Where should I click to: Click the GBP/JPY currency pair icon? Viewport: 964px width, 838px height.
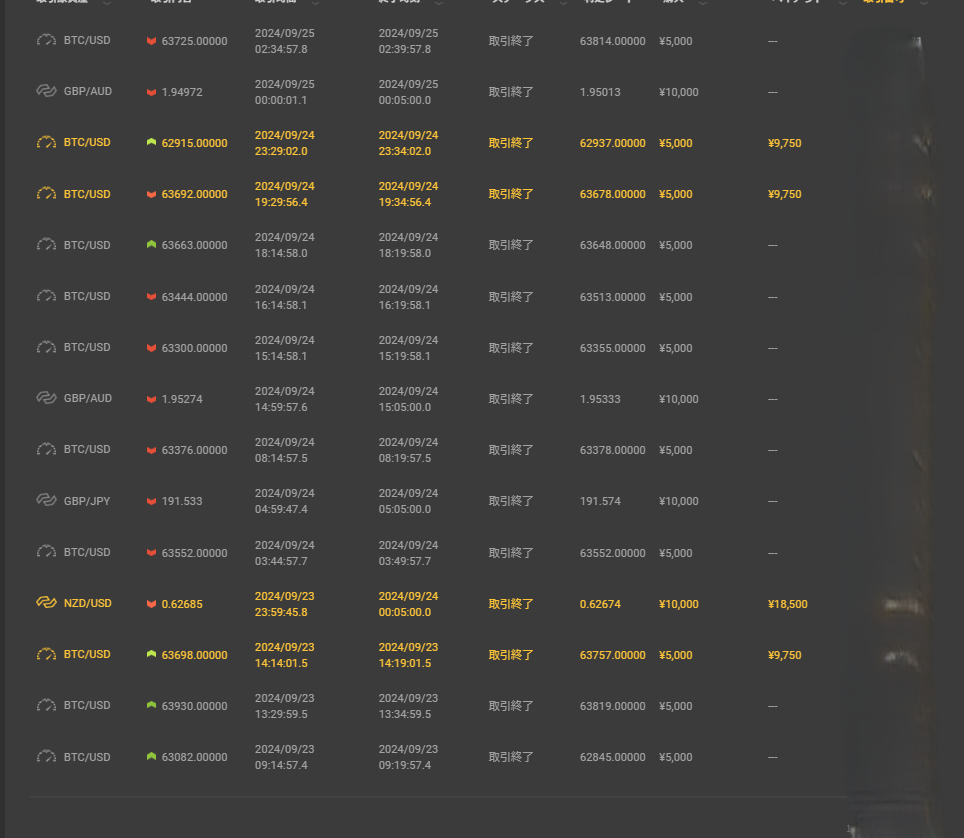point(46,500)
